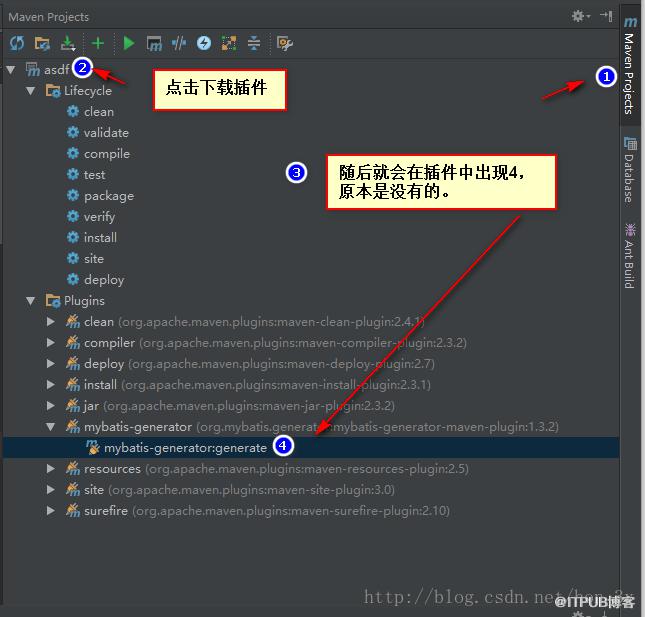
Task: Expand the clean plugin node
Action: [x=51, y=322]
